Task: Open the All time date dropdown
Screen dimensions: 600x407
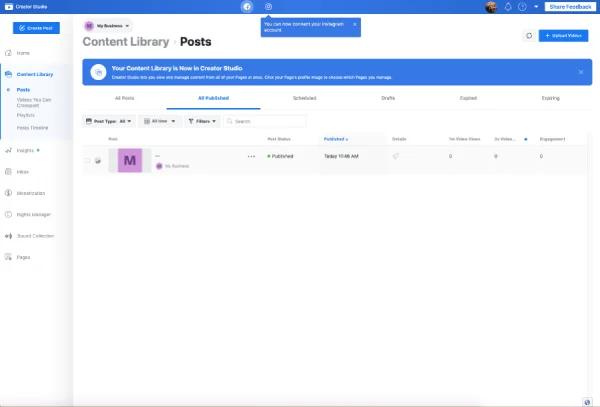Action: [x=160, y=121]
